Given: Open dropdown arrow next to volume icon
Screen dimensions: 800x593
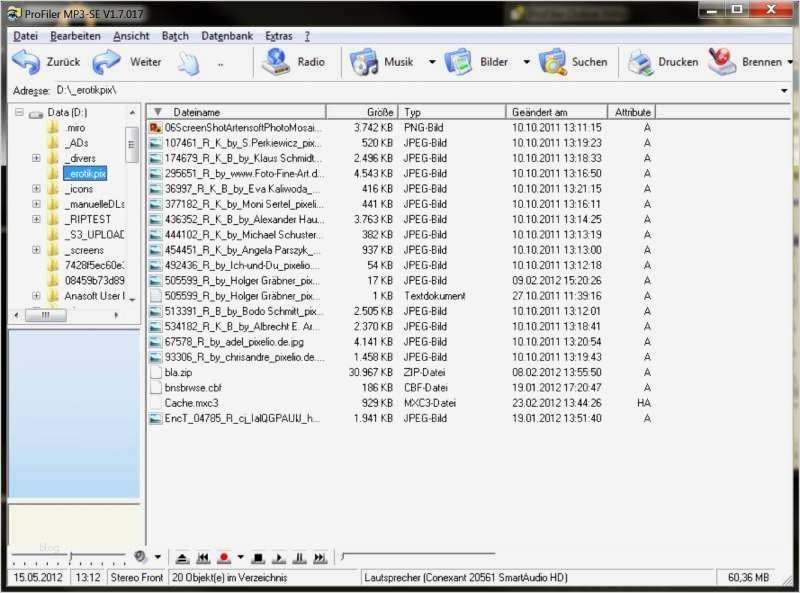Looking at the screenshot, I should (x=158, y=557).
